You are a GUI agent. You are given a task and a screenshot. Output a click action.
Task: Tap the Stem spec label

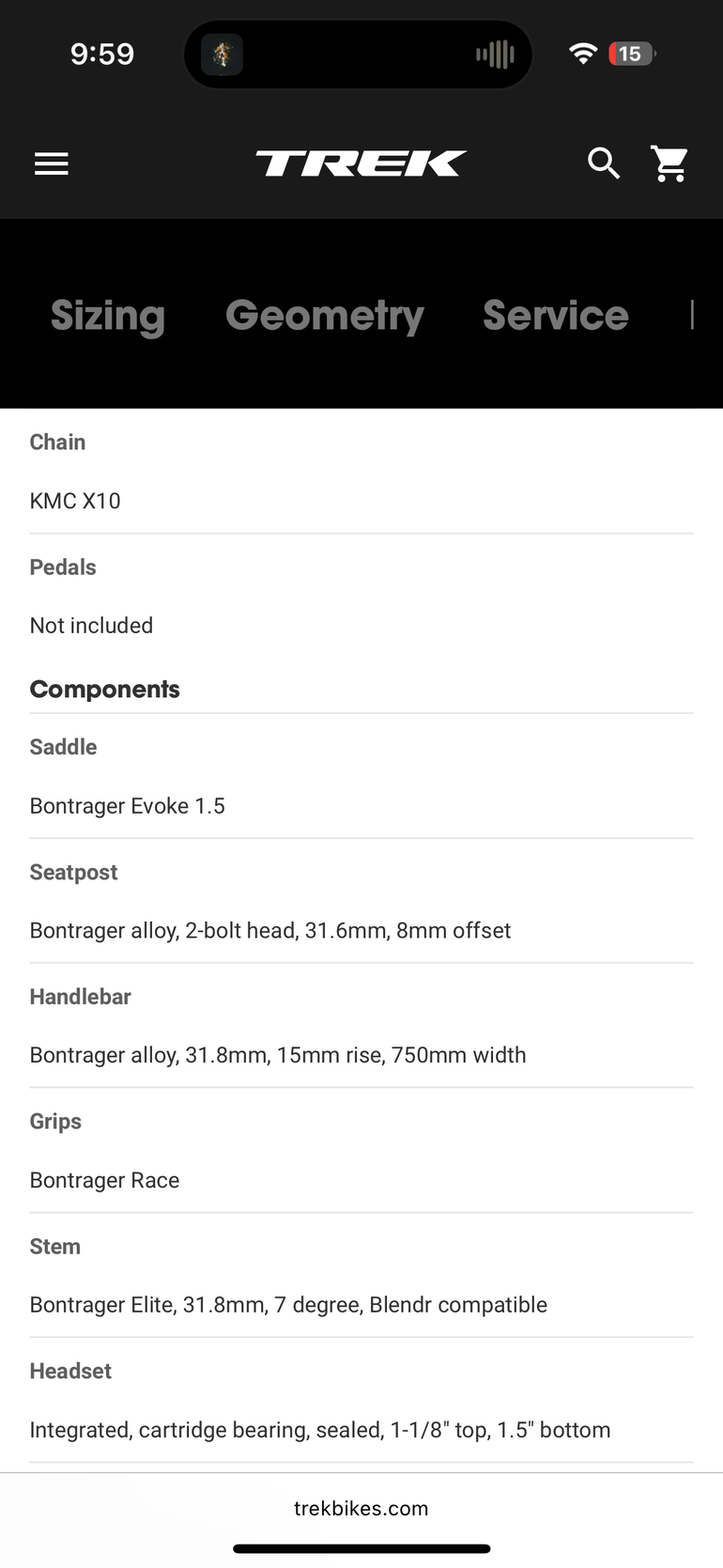tap(55, 1246)
